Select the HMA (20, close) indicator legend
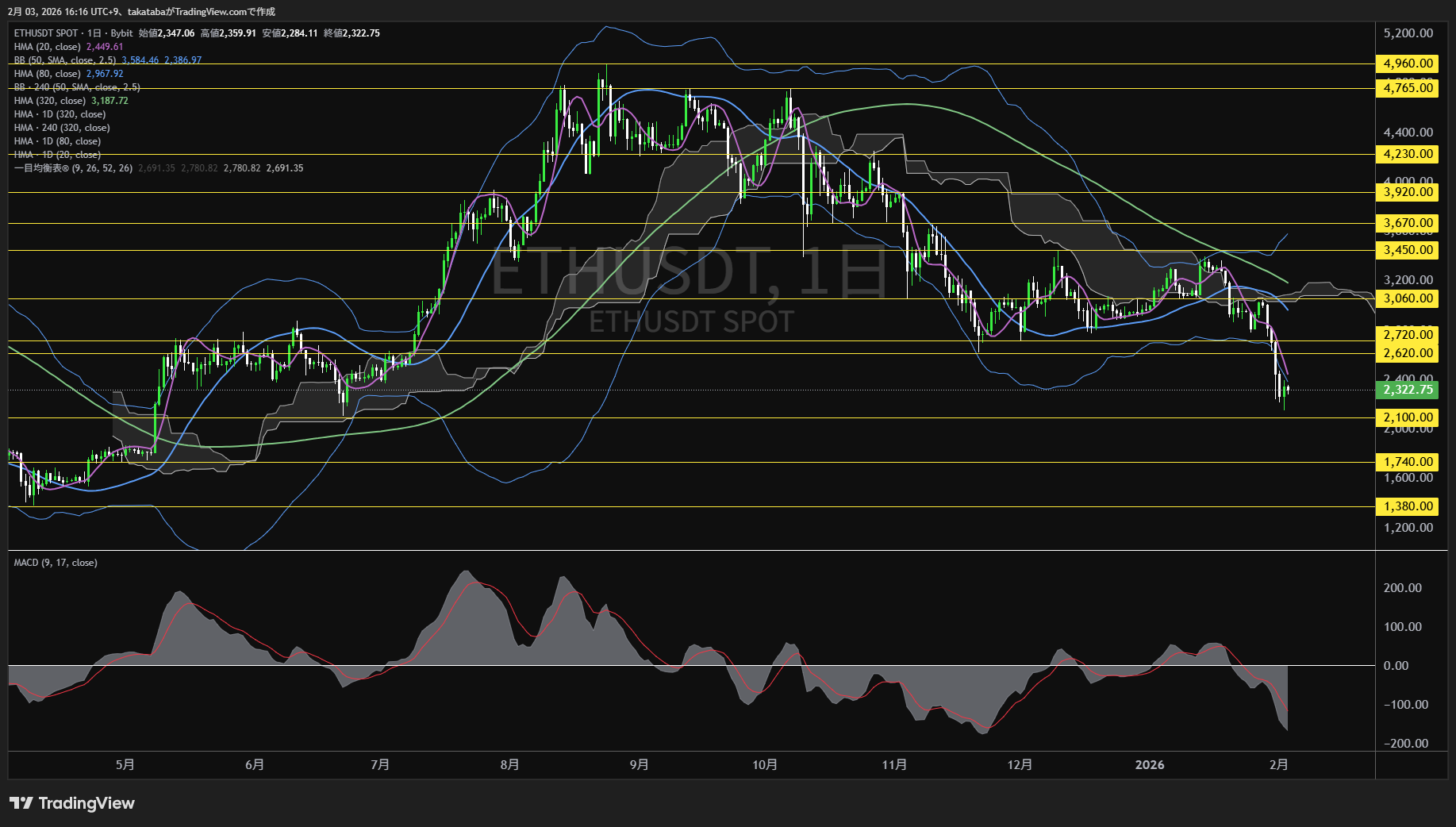Viewport: 1456px width, 827px height. tap(48, 47)
